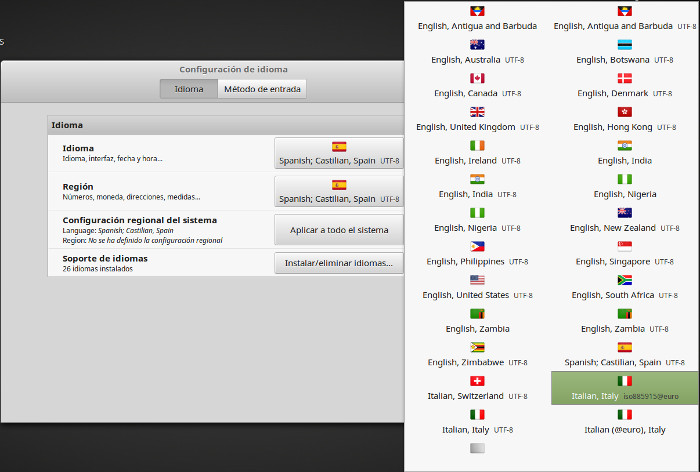Click the Botswana flag icon
Screen dimensions: 700x472
point(625,45)
